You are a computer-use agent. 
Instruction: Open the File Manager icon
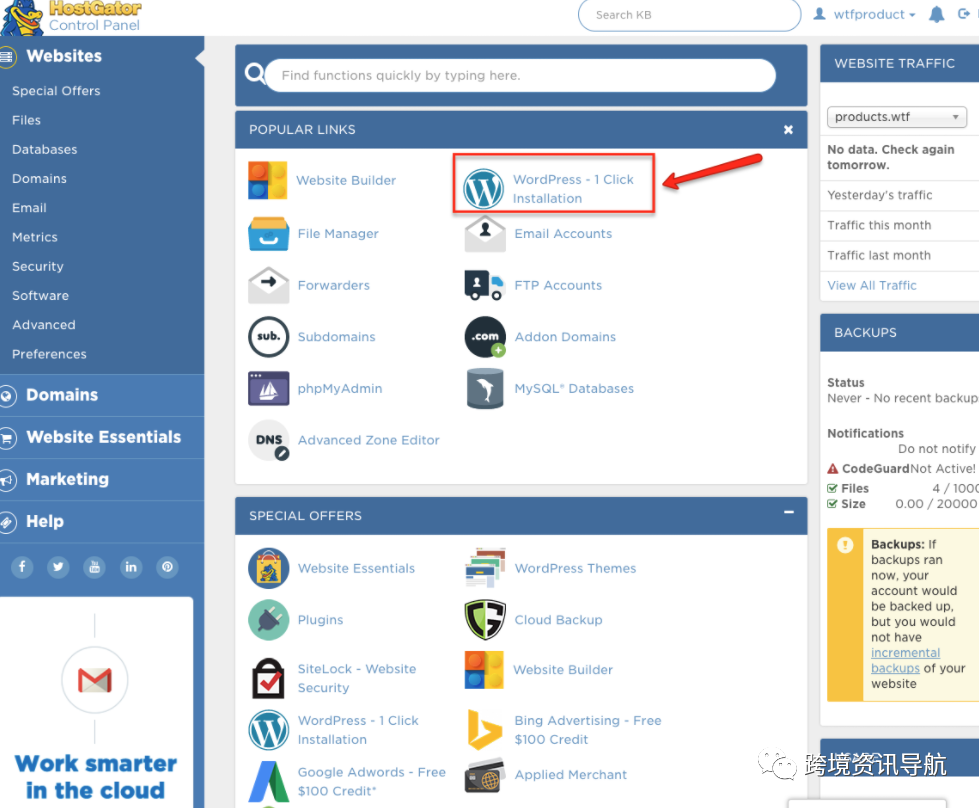pos(268,234)
